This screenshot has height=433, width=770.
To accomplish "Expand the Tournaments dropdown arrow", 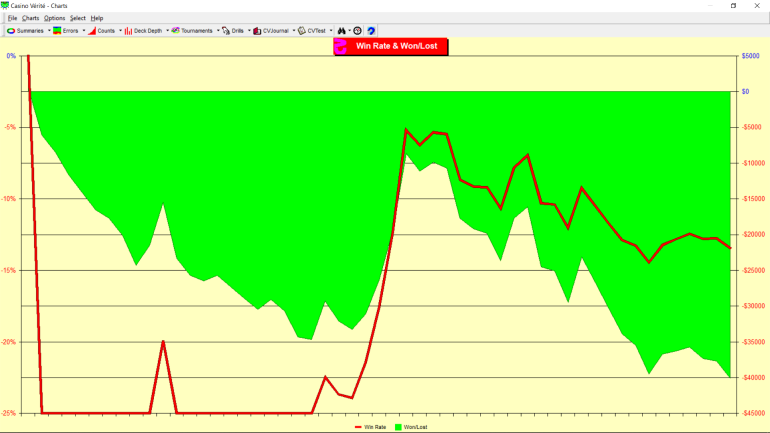I will tap(216, 31).
